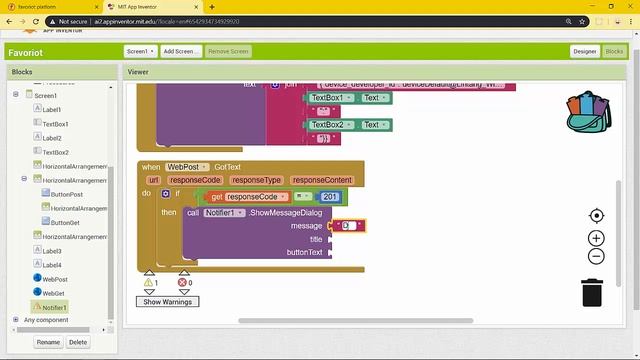Screen dimensions: 640x360
Task: Switch to the Blocks view
Action: 614,51
